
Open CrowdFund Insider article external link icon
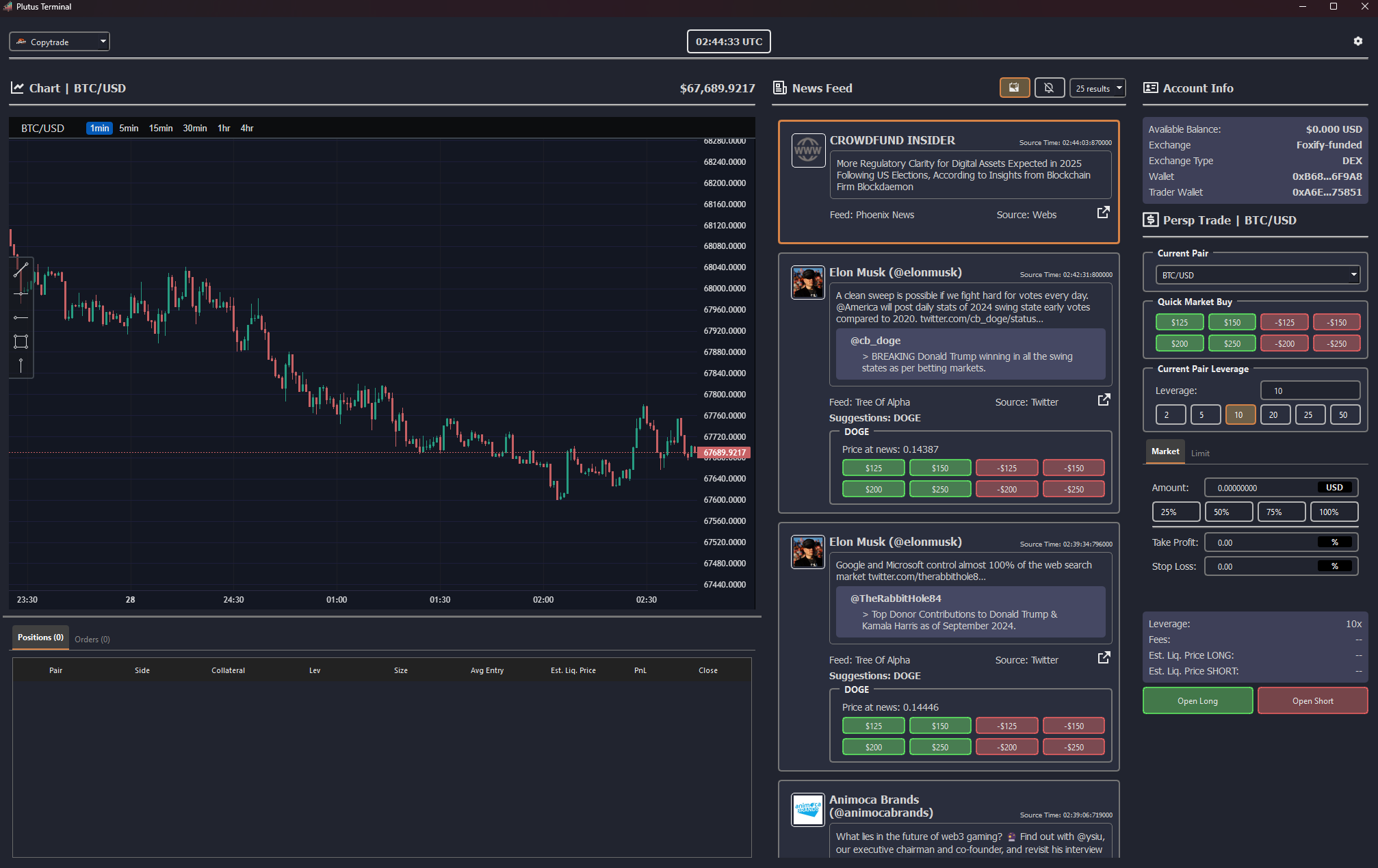pyautogui.click(x=1103, y=213)
